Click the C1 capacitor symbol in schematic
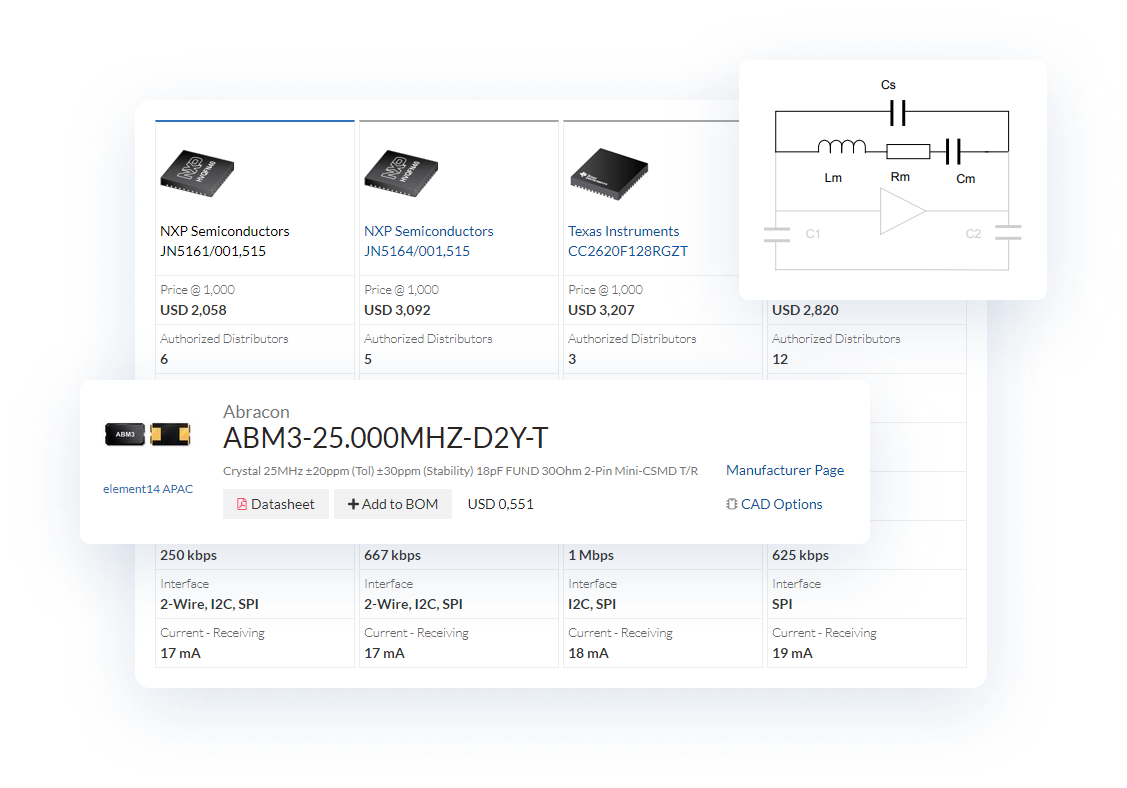Screen dimensions: 1127x788 (777, 234)
